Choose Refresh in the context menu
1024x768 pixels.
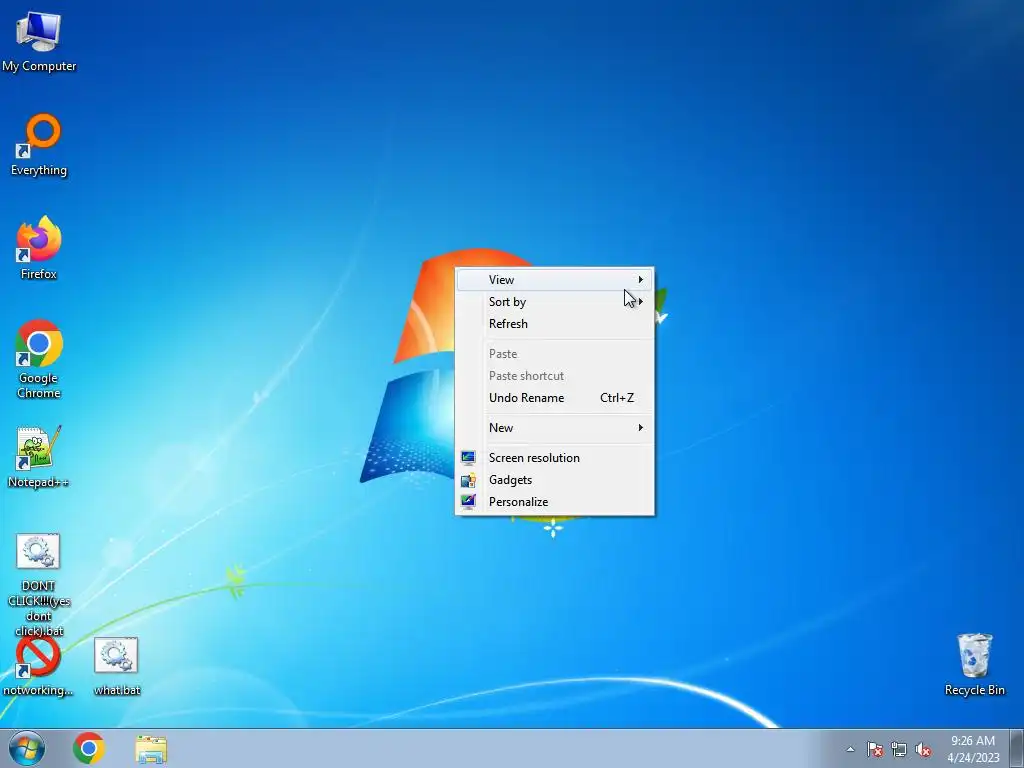tap(554, 324)
